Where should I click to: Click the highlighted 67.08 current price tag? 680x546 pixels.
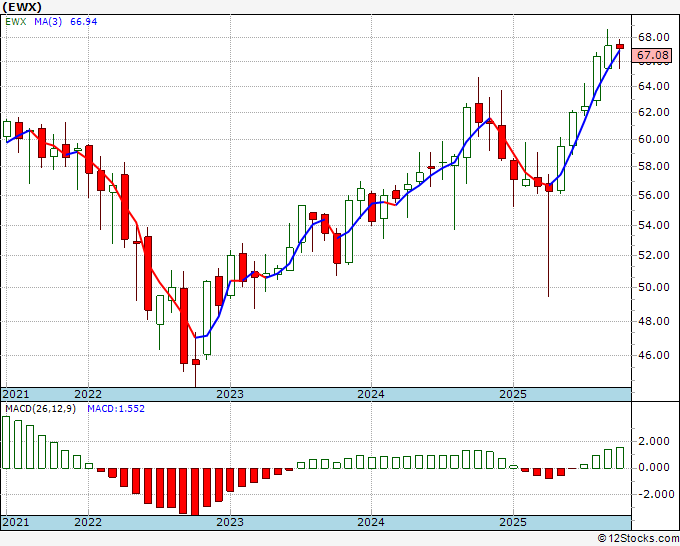(x=653, y=55)
